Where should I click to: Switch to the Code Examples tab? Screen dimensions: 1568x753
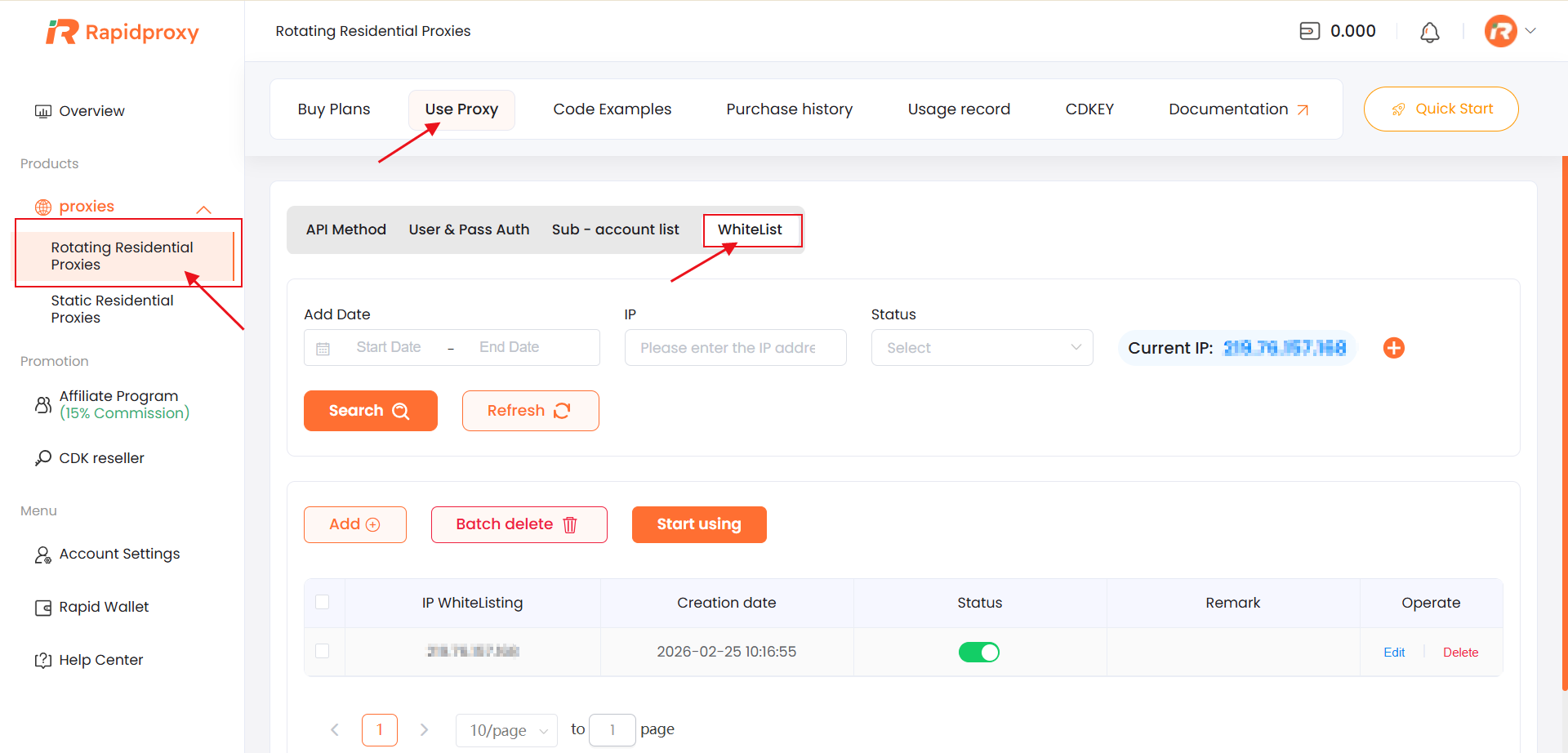(x=612, y=109)
